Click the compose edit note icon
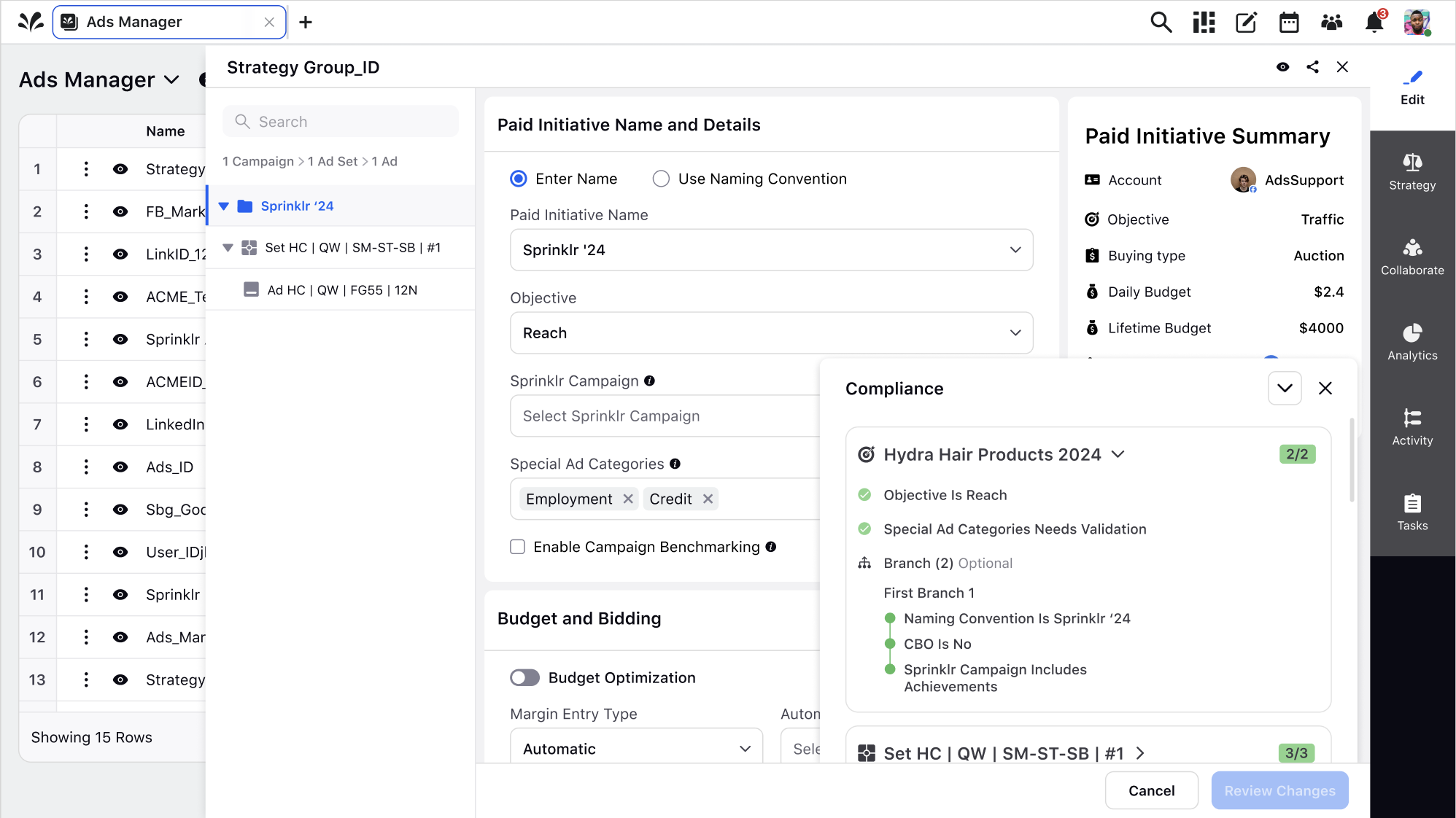The width and height of the screenshot is (1456, 818). pyautogui.click(x=1247, y=22)
